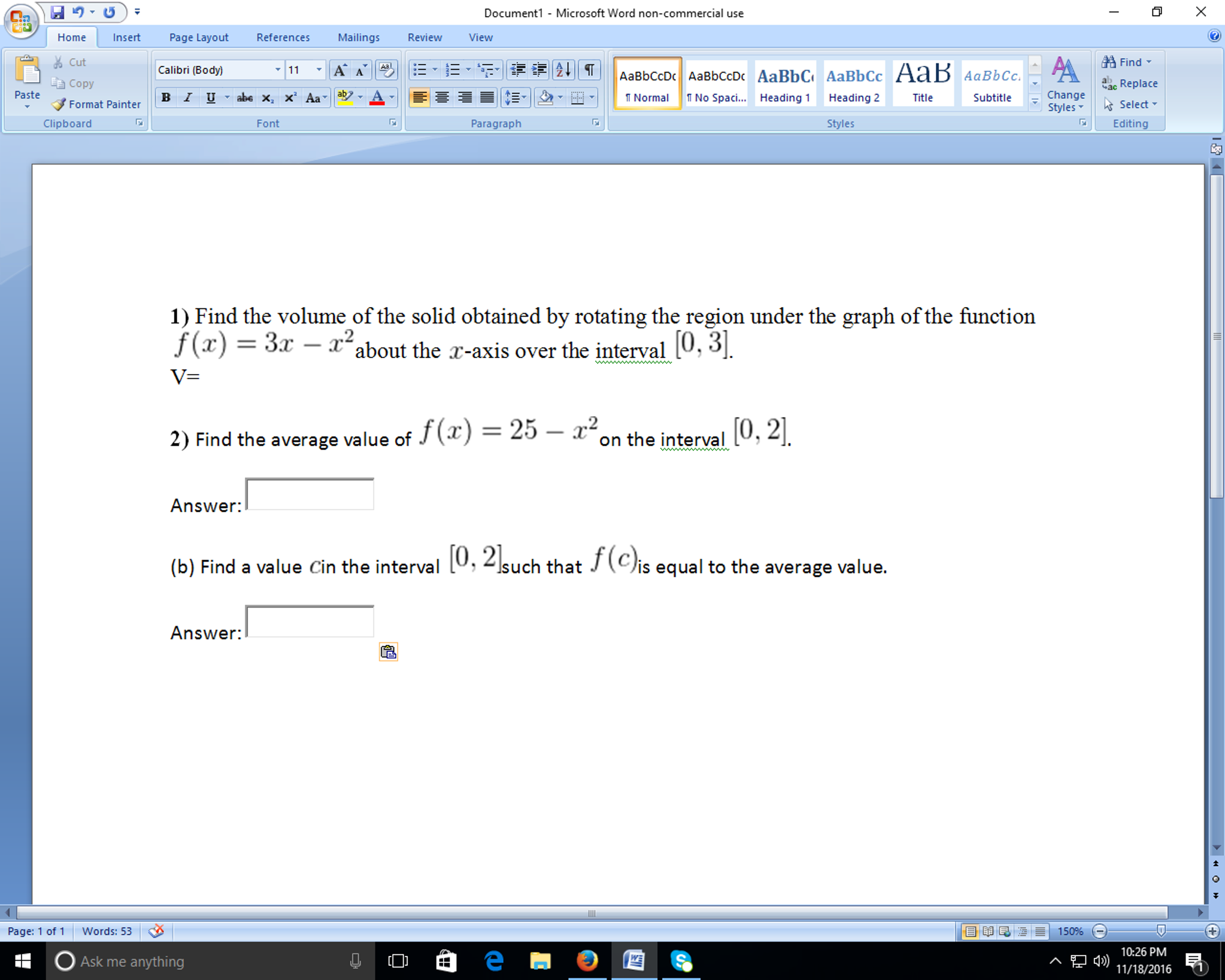Center align the selected text
Image resolution: width=1225 pixels, height=980 pixels.
[442, 98]
